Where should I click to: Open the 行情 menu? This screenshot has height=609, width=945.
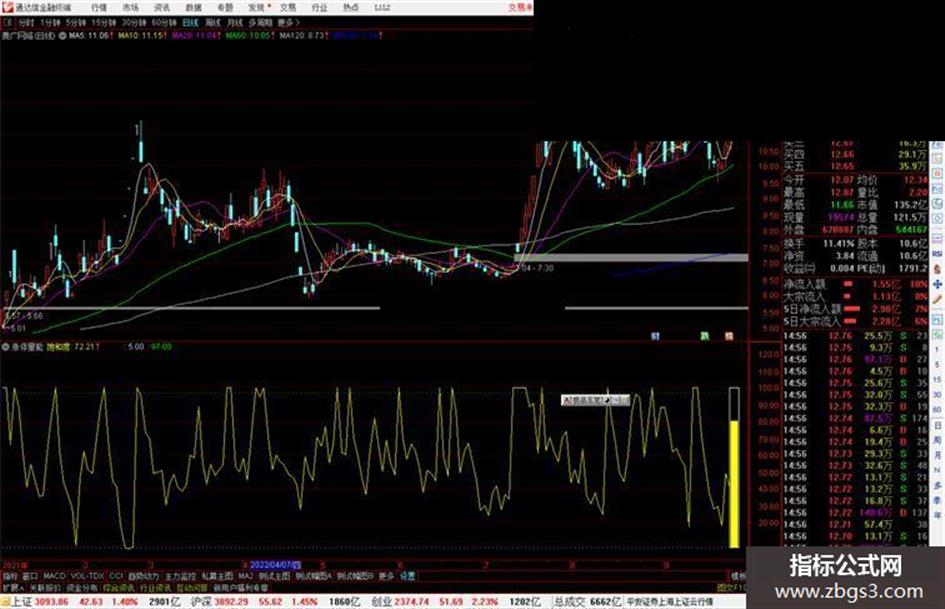click(x=99, y=8)
